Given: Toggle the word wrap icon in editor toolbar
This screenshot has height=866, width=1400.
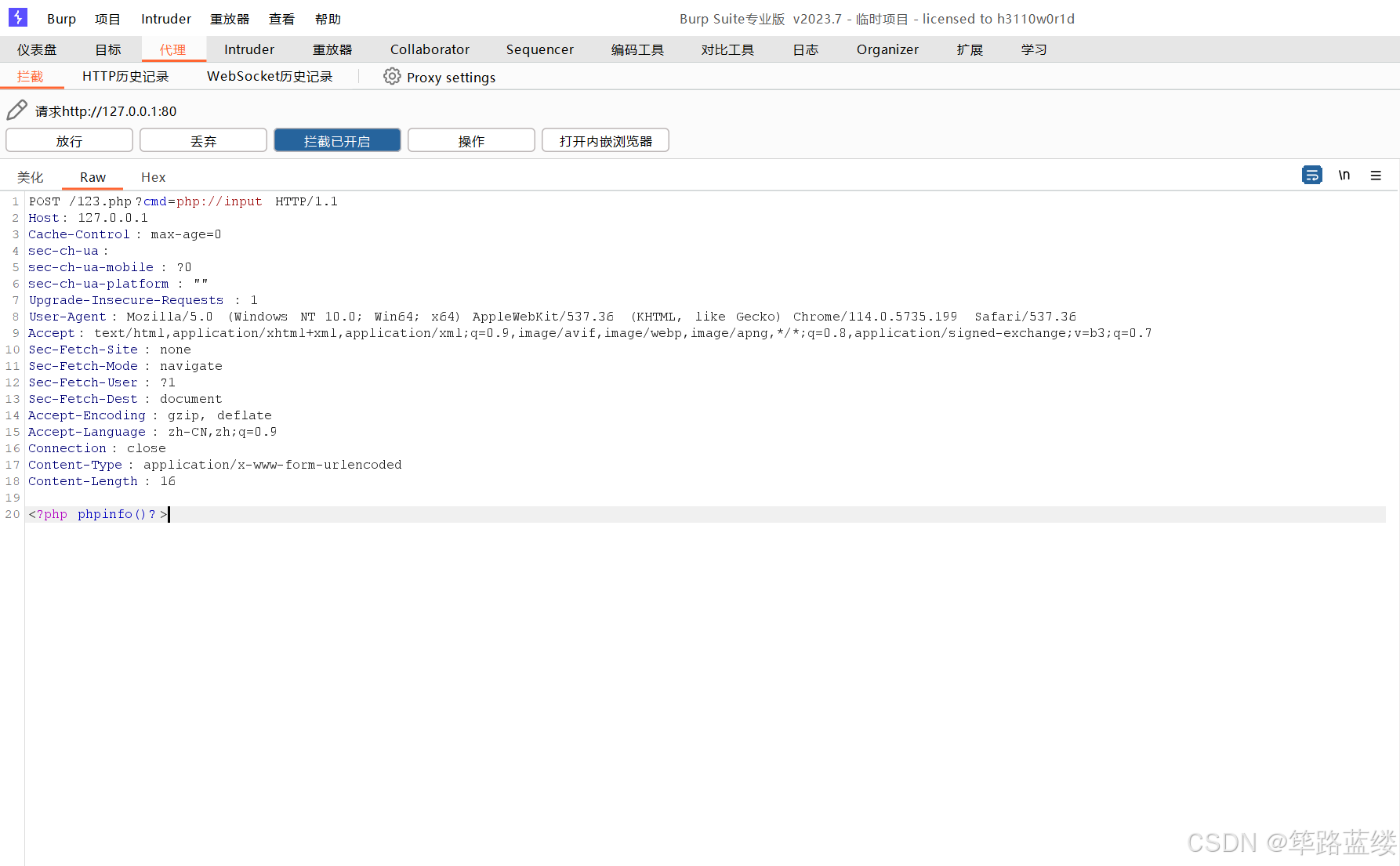Looking at the screenshot, I should click(1311, 175).
